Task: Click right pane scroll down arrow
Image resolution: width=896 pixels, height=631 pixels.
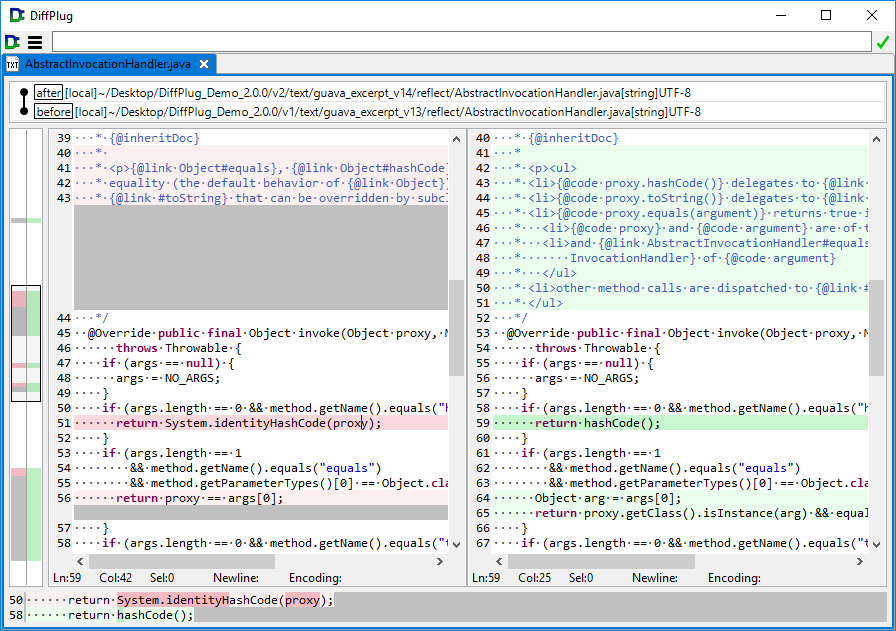Action: pyautogui.click(x=877, y=544)
